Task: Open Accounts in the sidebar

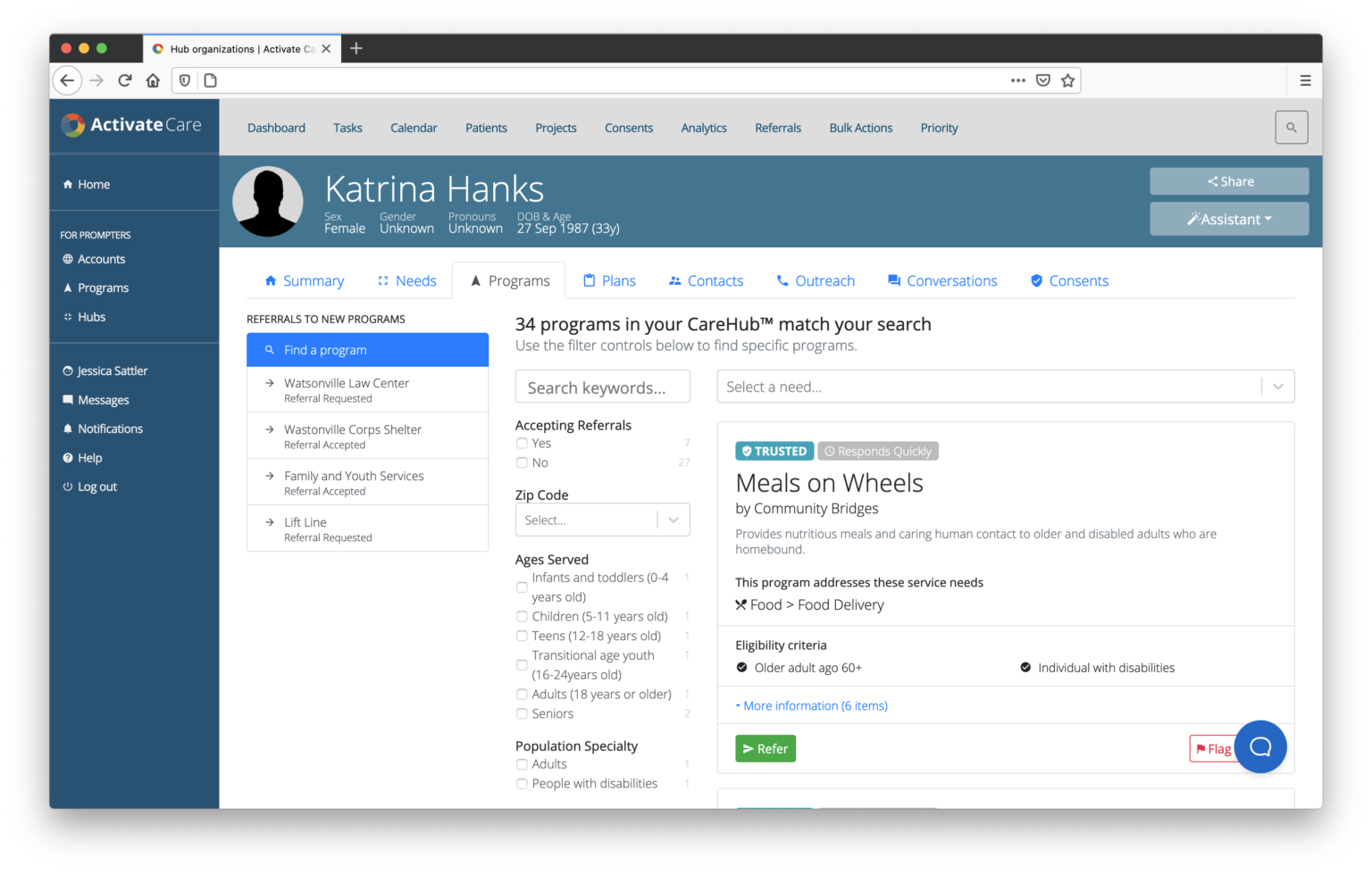Action: point(94,260)
